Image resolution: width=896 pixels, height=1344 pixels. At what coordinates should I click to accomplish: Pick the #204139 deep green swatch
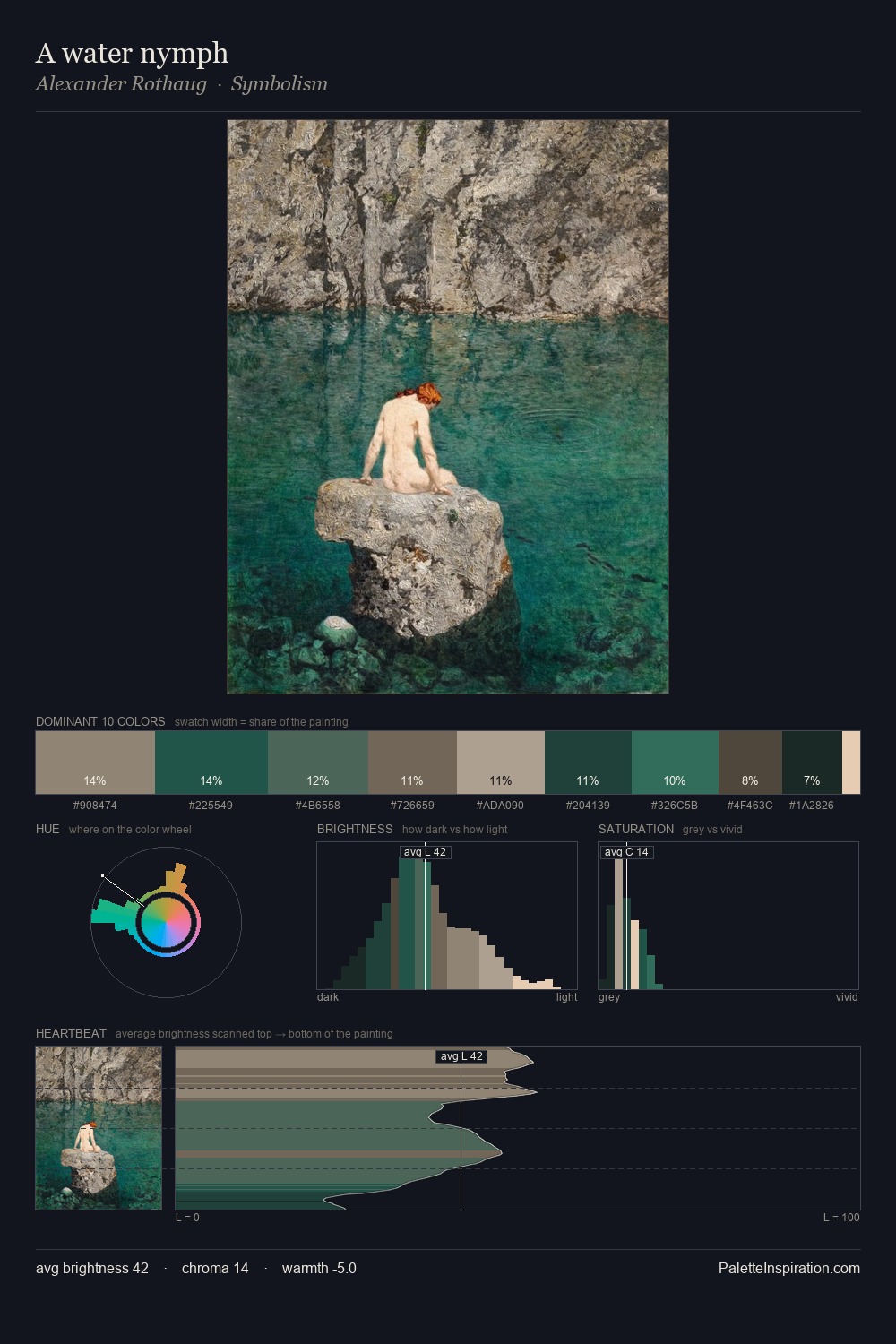pyautogui.click(x=588, y=762)
